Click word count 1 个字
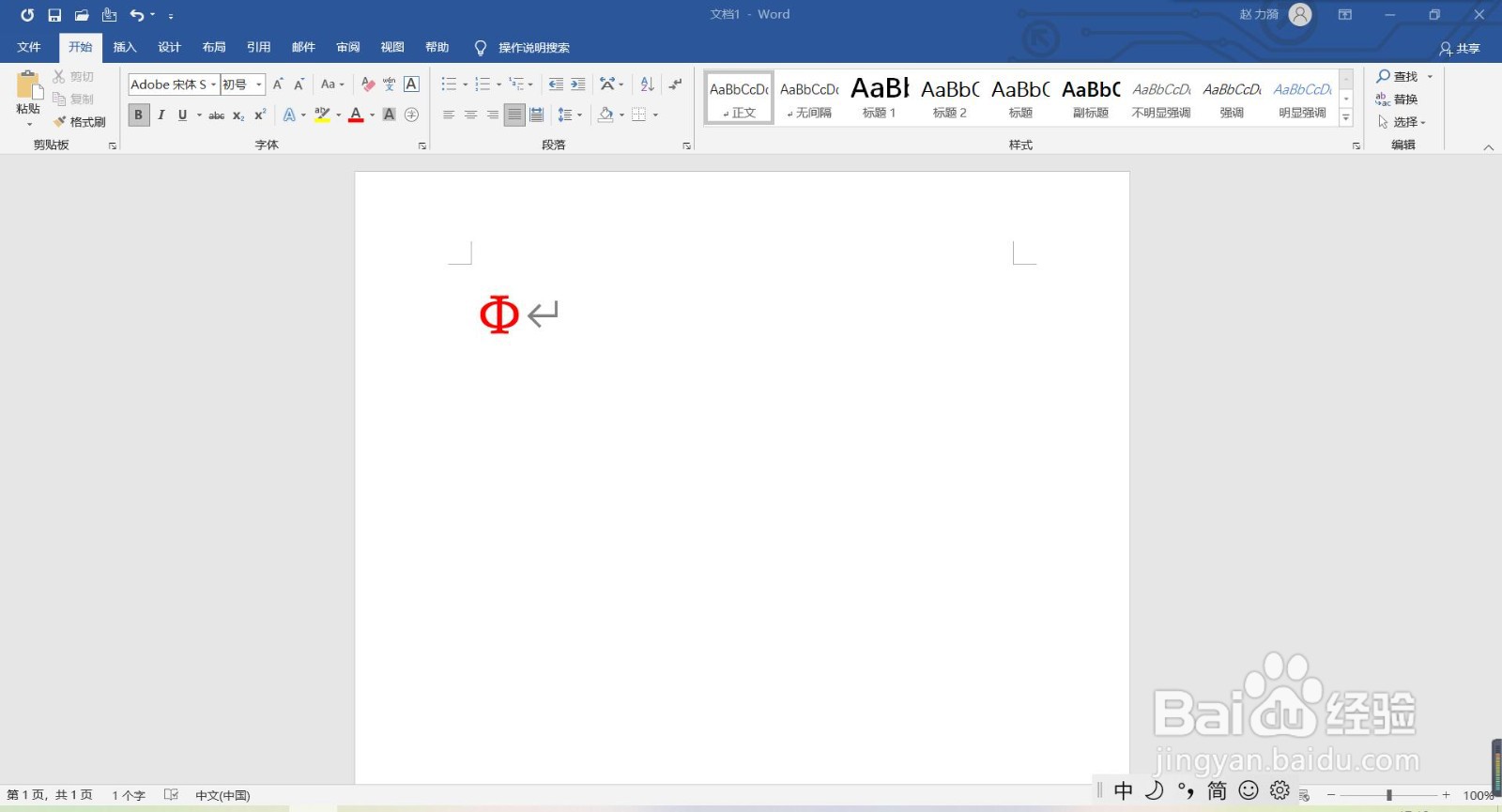1502x812 pixels. 129,795
